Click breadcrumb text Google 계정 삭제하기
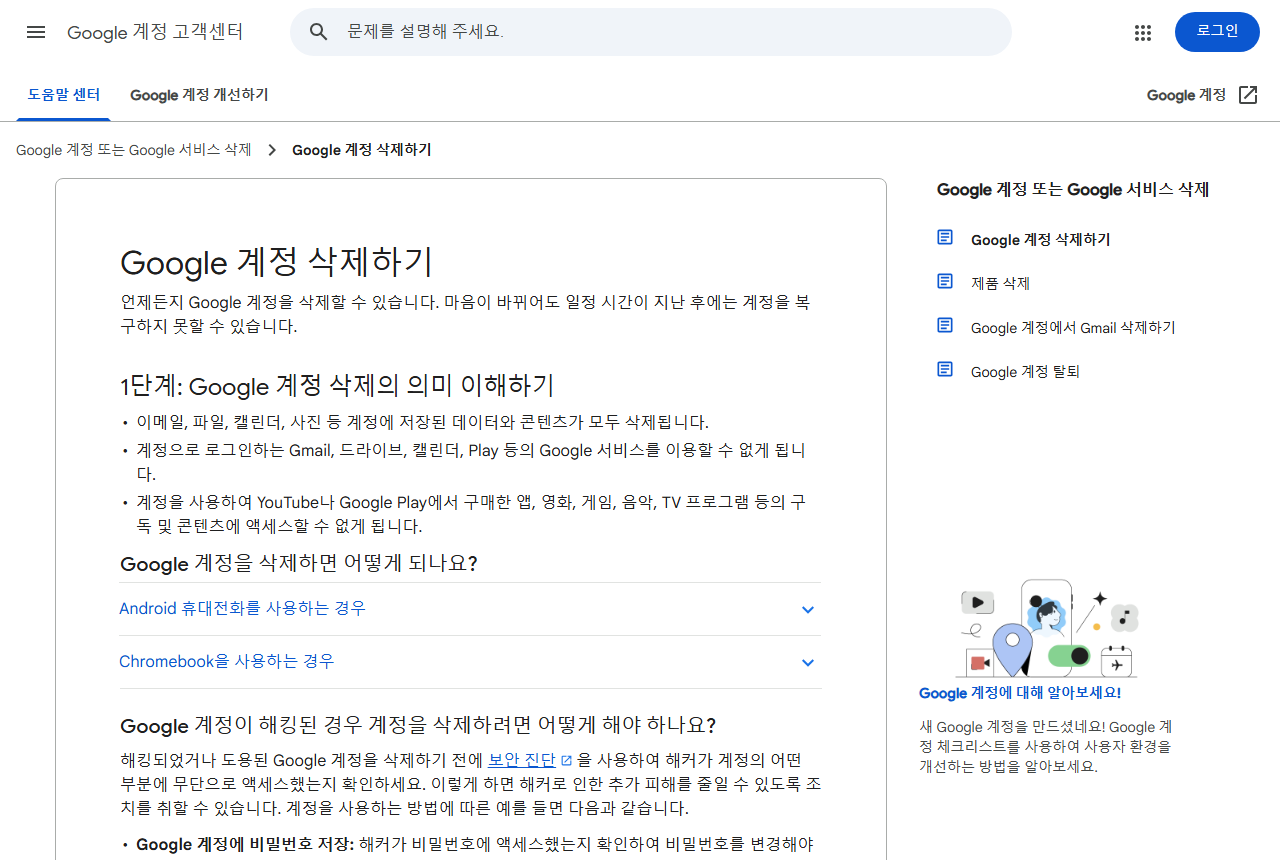The height and width of the screenshot is (860, 1280). point(362,150)
